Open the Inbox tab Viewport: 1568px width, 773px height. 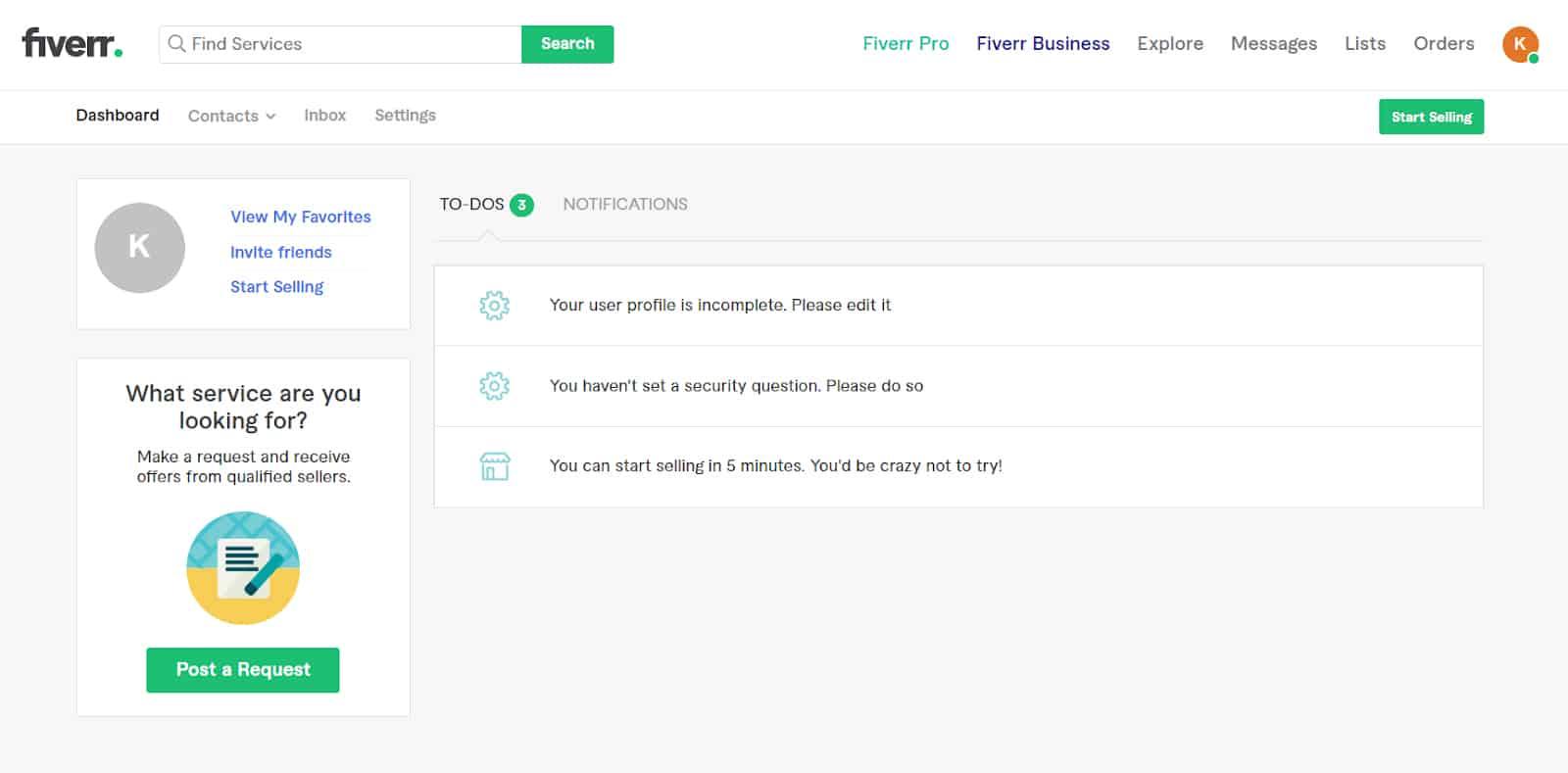pyautogui.click(x=324, y=116)
